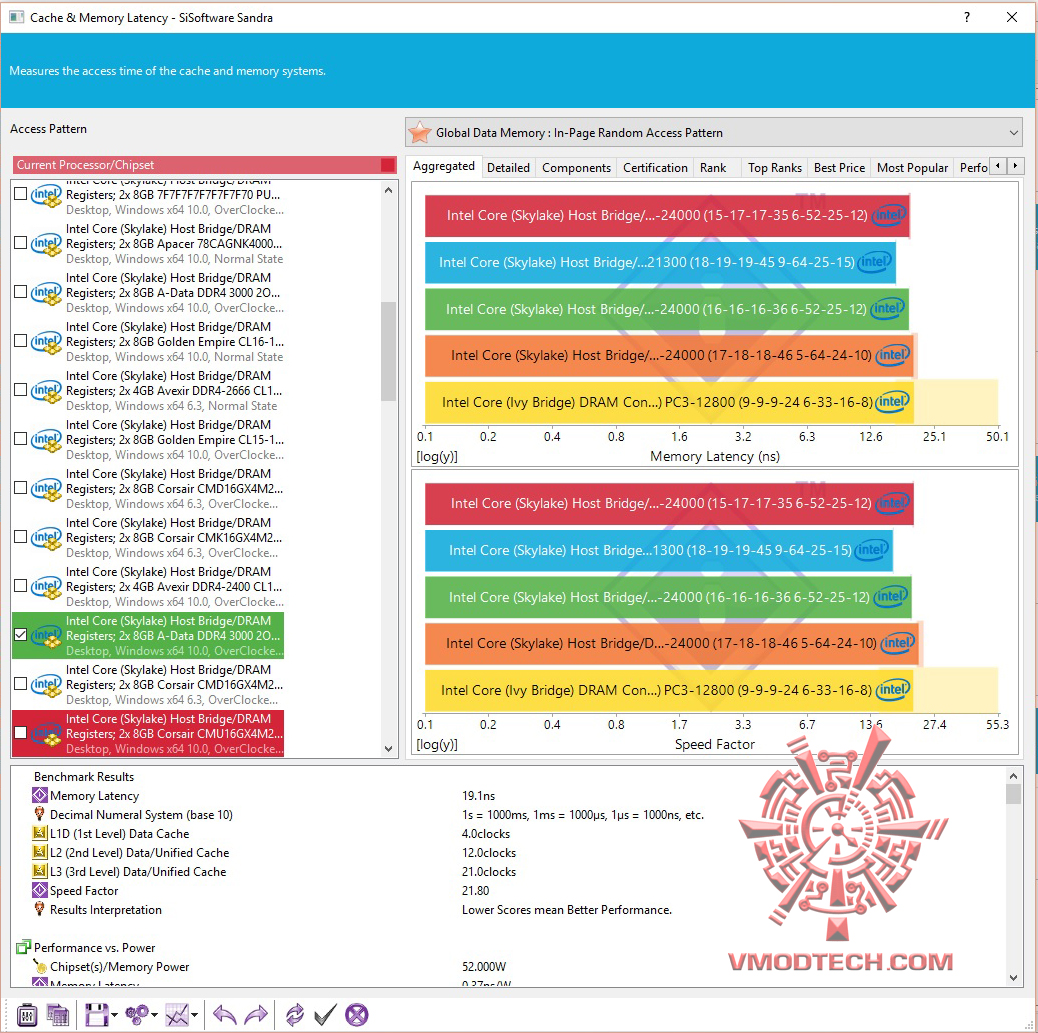This screenshot has width=1038, height=1033.
Task: Click the green 16-16-16-36 Memory Latency bar
Action: (667, 309)
